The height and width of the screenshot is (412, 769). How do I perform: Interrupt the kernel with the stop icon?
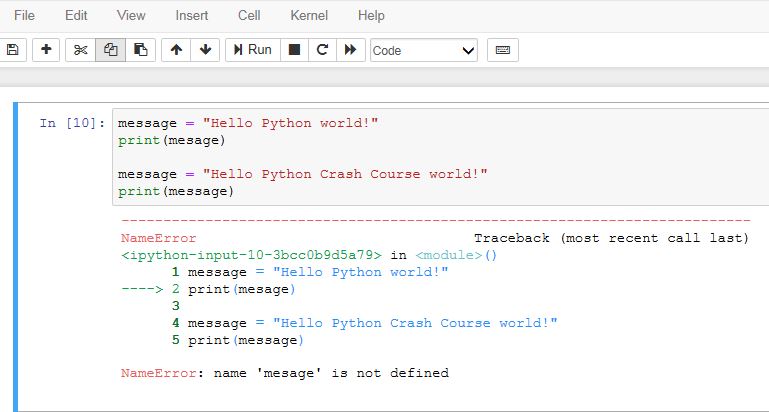294,50
